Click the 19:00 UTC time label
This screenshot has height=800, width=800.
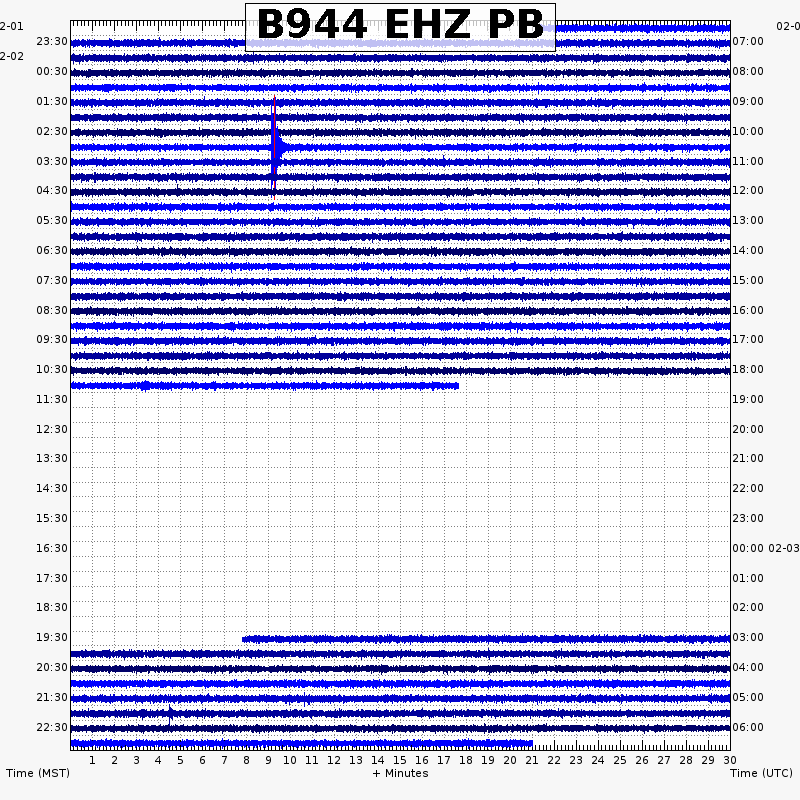(x=748, y=399)
